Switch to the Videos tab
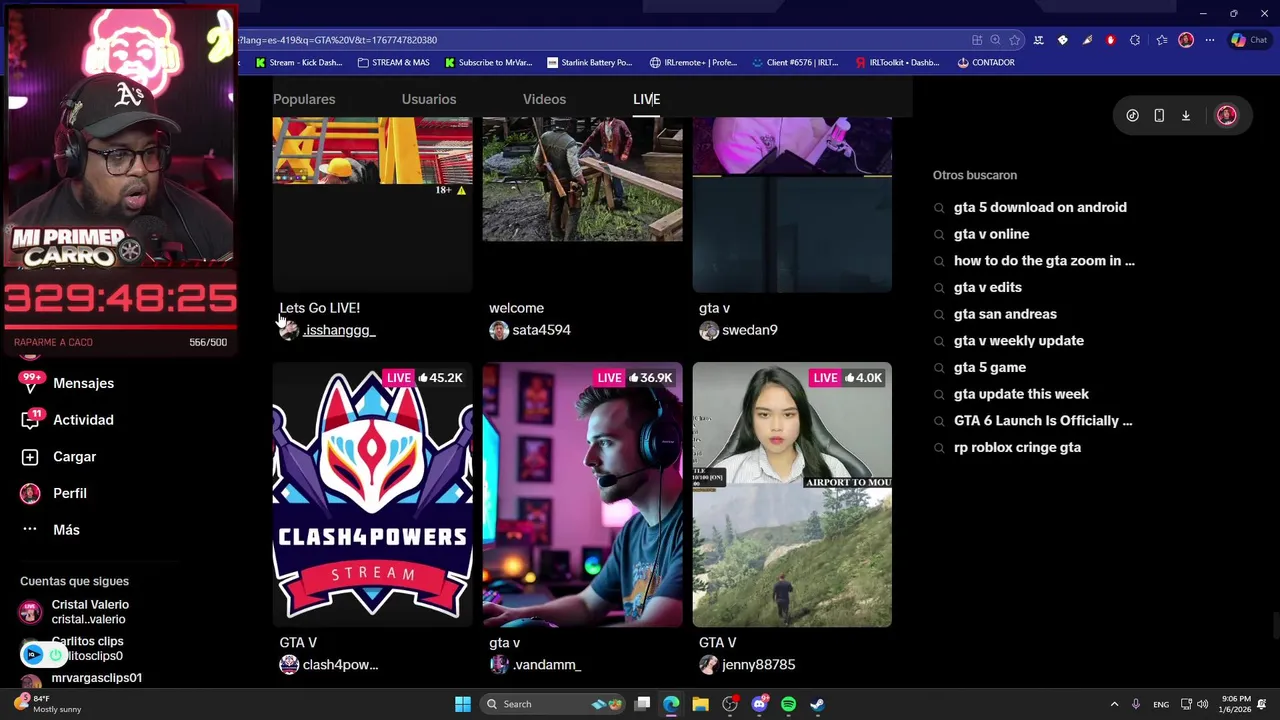This screenshot has height=720, width=1280. [x=544, y=99]
